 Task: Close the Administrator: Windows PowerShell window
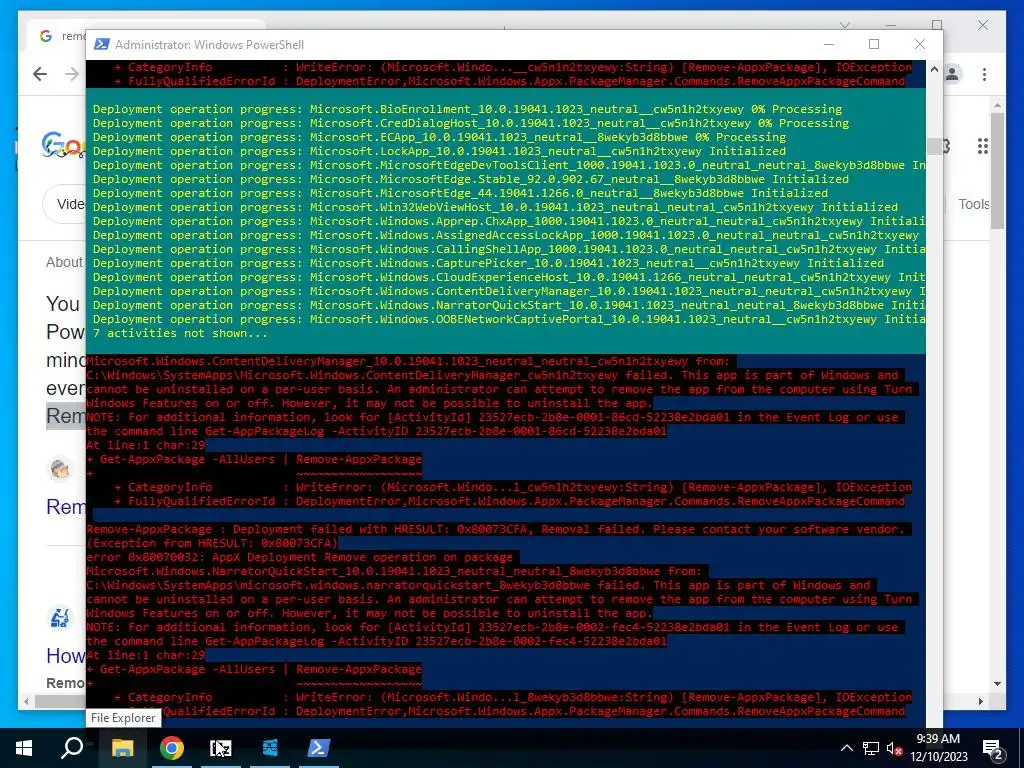click(920, 44)
